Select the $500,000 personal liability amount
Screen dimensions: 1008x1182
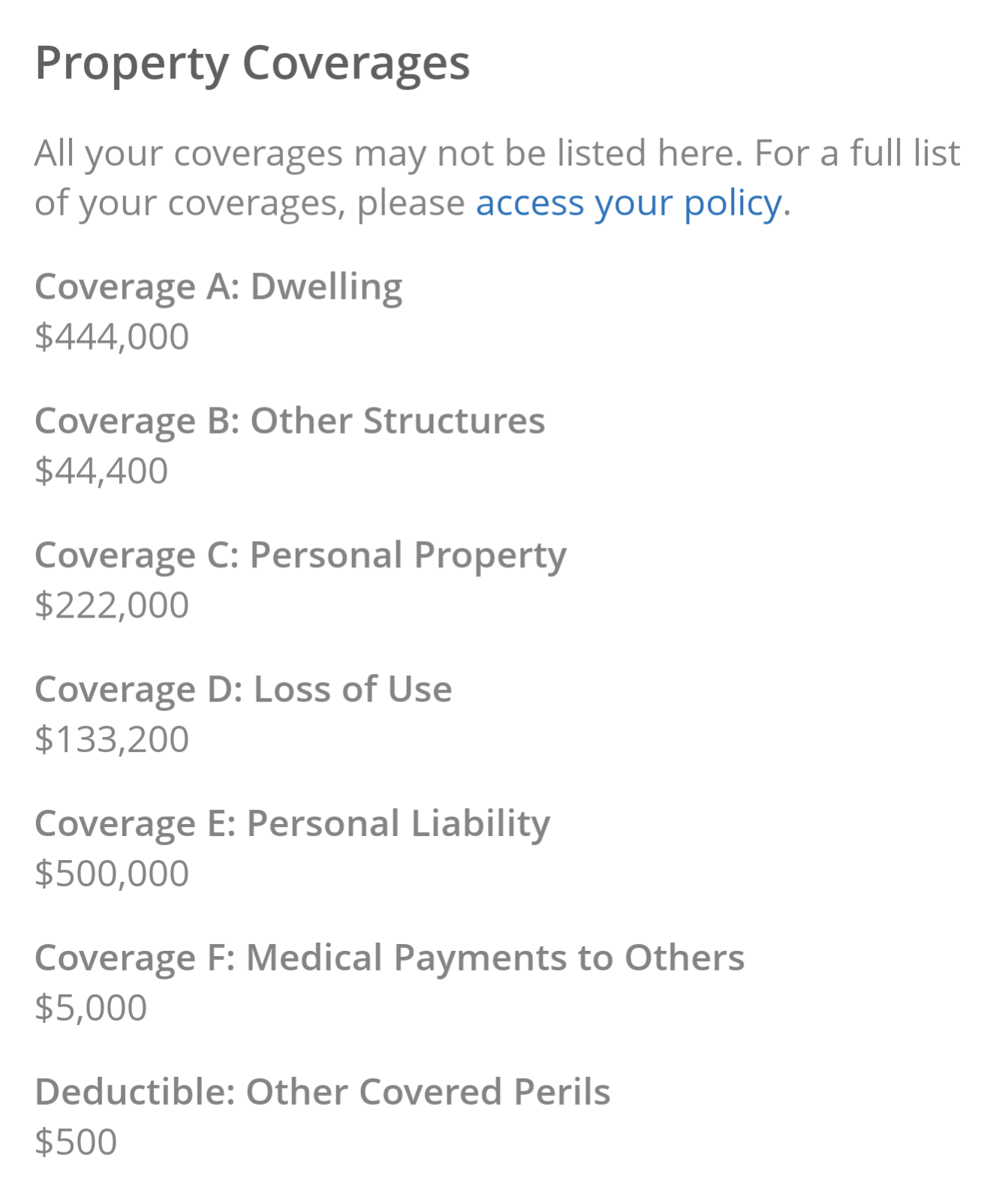pyautogui.click(x=112, y=874)
